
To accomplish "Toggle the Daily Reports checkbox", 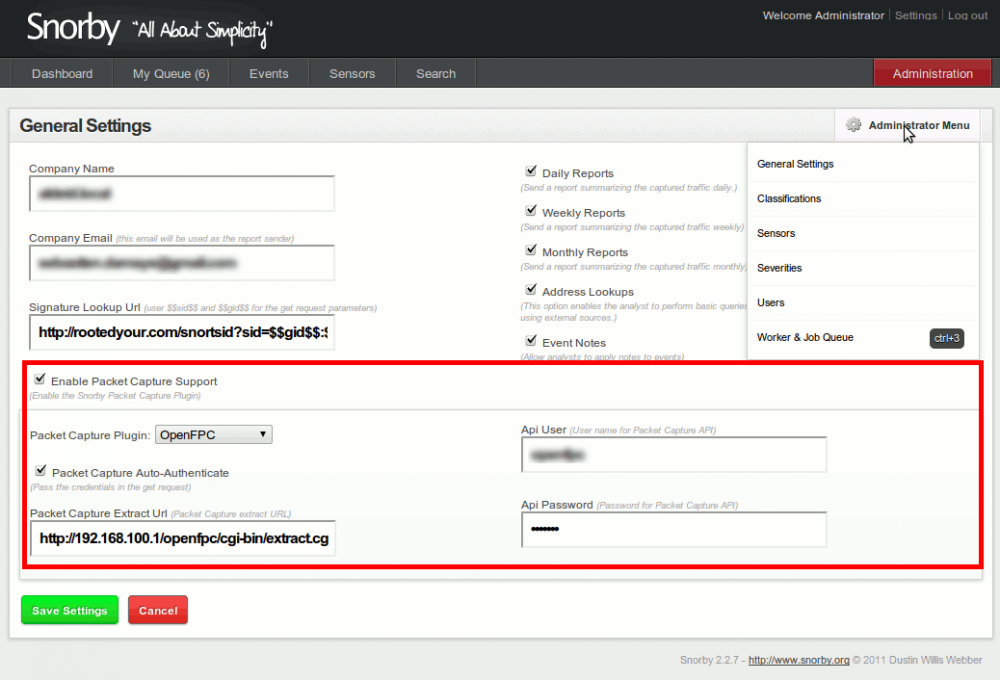I will [531, 172].
